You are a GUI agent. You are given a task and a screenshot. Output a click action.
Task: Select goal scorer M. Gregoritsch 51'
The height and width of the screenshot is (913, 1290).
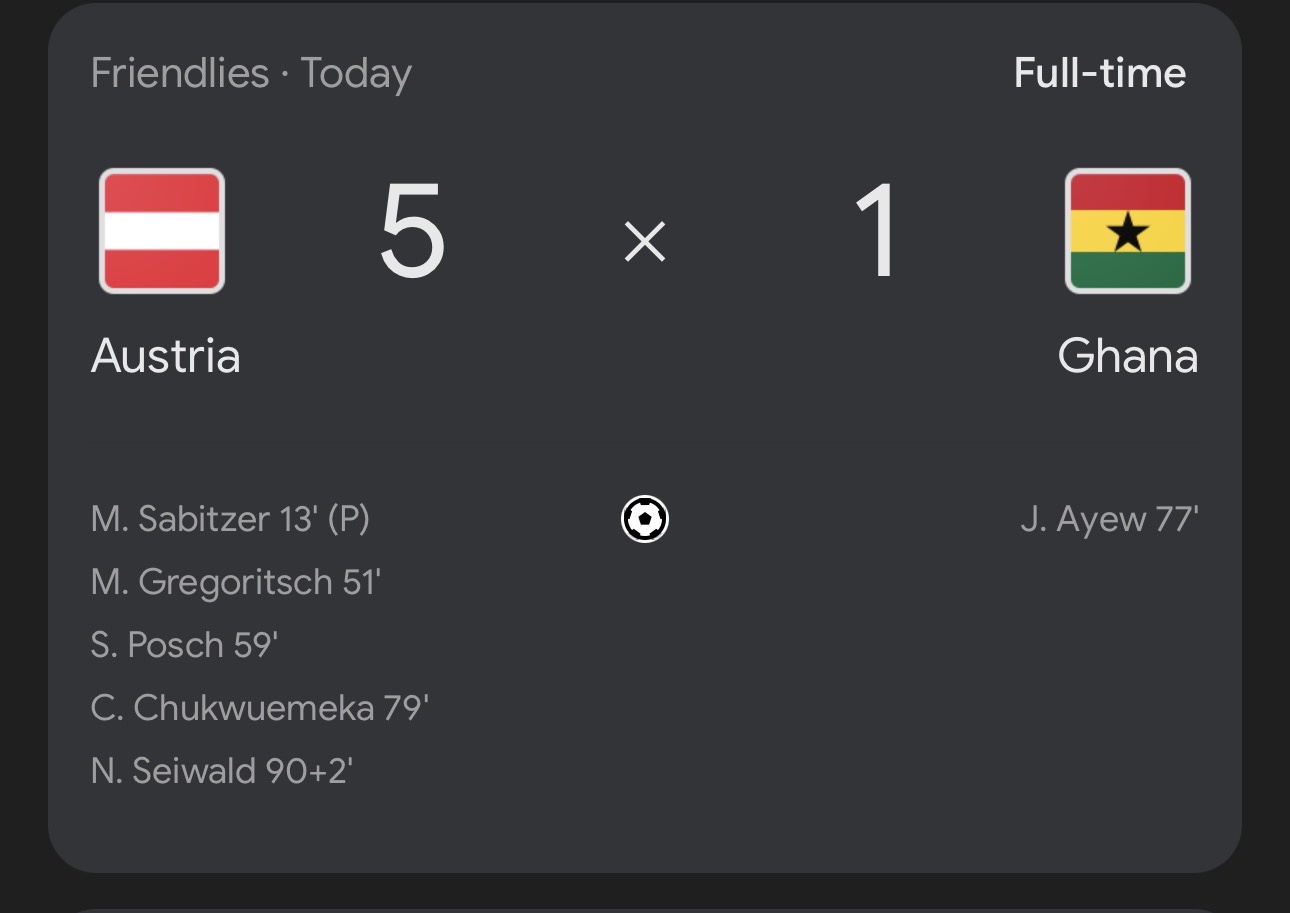pos(236,582)
